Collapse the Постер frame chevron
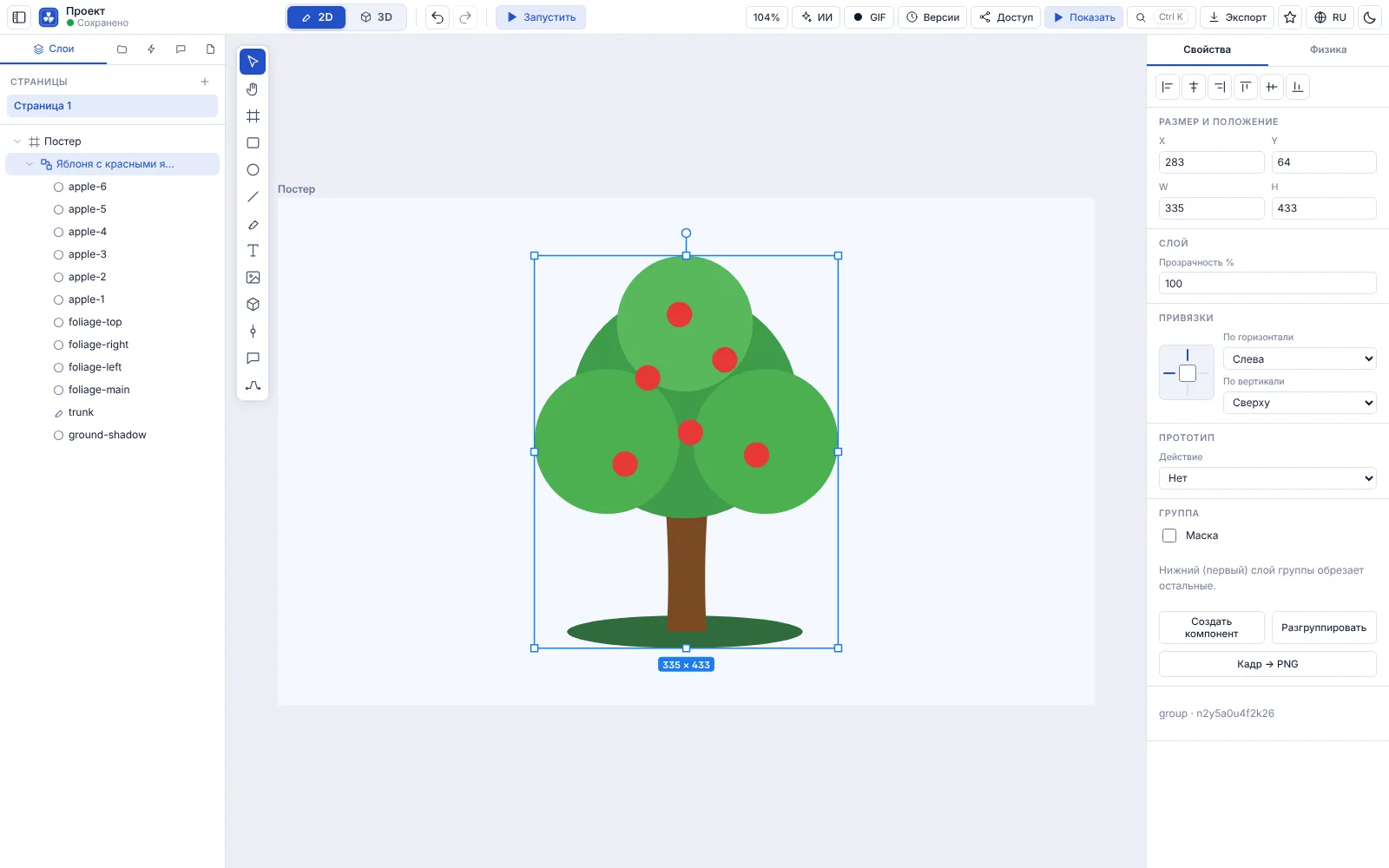Viewport: 1389px width, 868px height. click(17, 141)
